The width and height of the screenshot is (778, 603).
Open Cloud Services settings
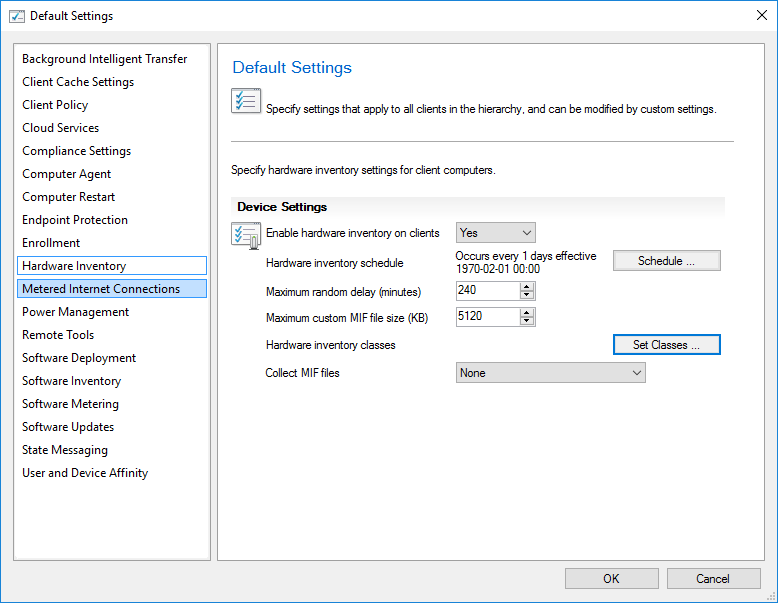(x=112, y=128)
